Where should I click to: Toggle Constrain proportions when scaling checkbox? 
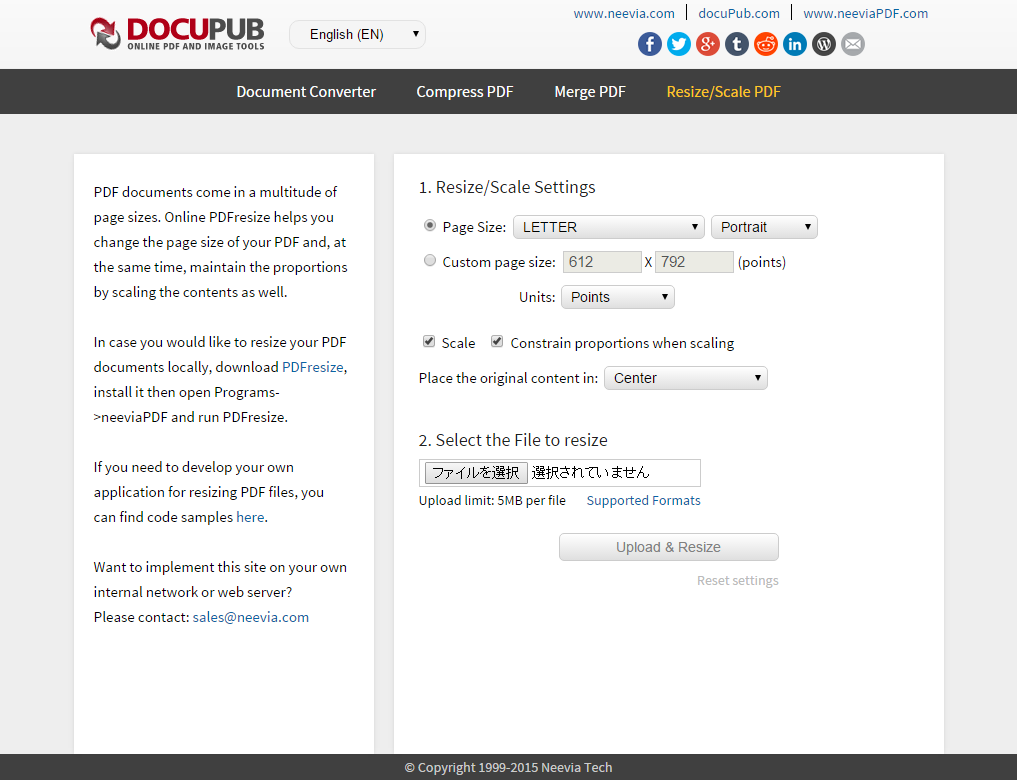pos(497,342)
